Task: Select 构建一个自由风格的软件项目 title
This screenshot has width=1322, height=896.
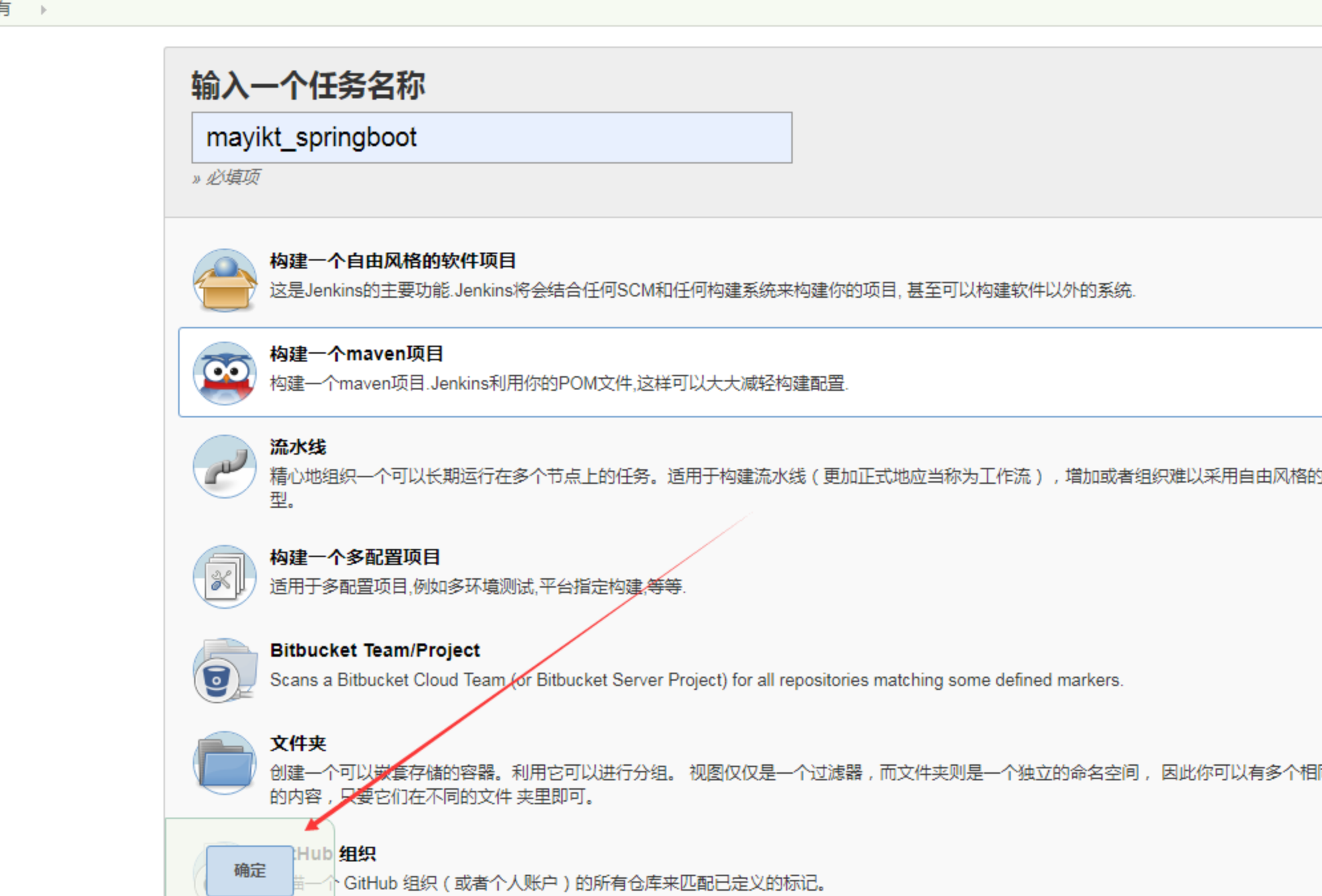Action: tap(392, 261)
